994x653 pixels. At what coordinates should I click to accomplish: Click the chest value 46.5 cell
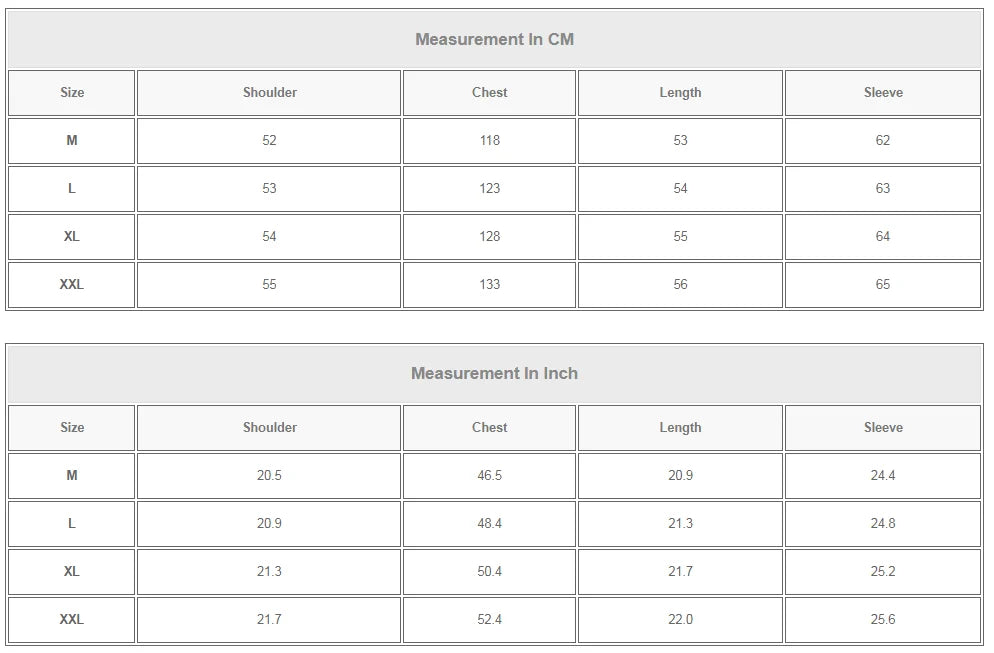point(489,476)
